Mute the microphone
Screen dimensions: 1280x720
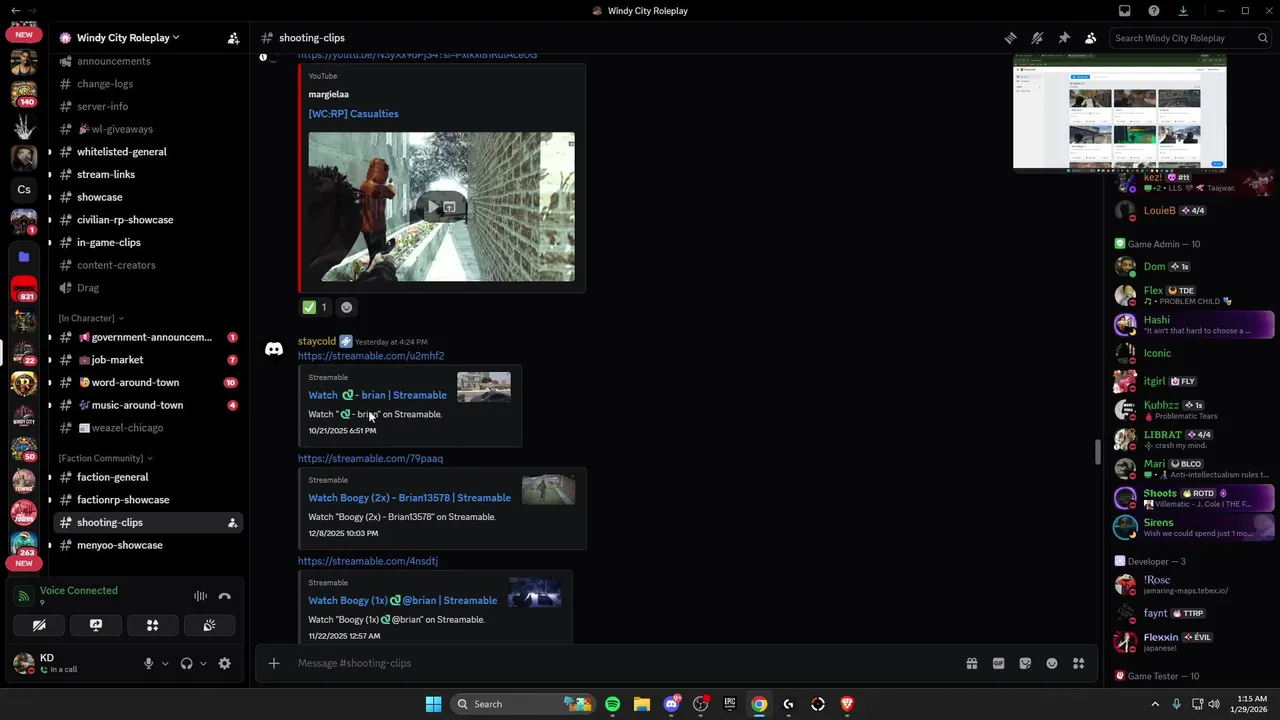[148, 663]
